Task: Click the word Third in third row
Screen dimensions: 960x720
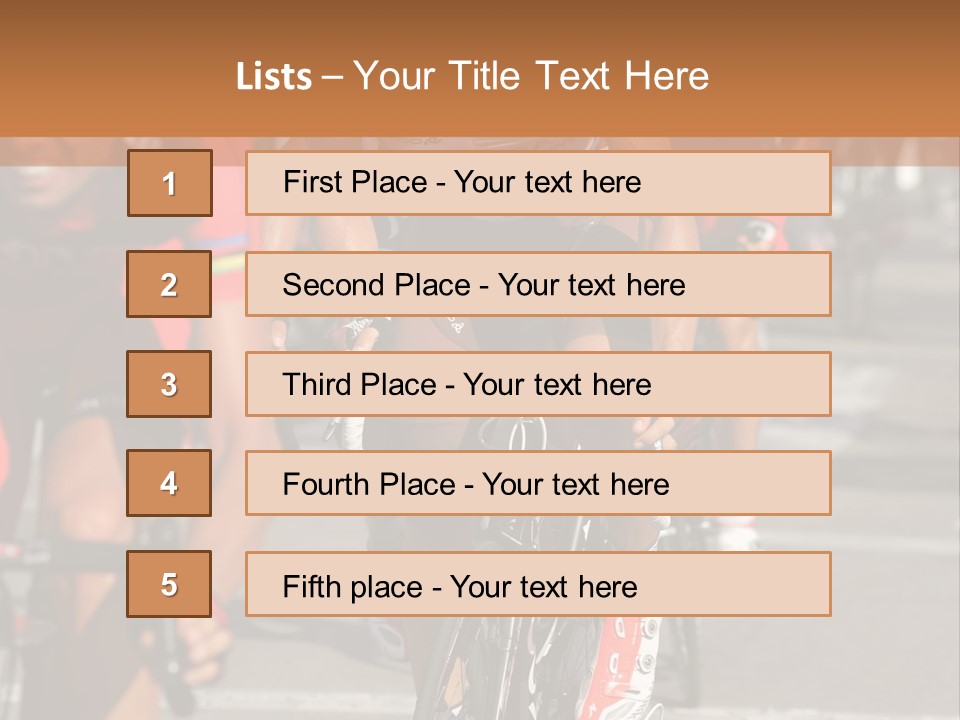Action: (314, 385)
